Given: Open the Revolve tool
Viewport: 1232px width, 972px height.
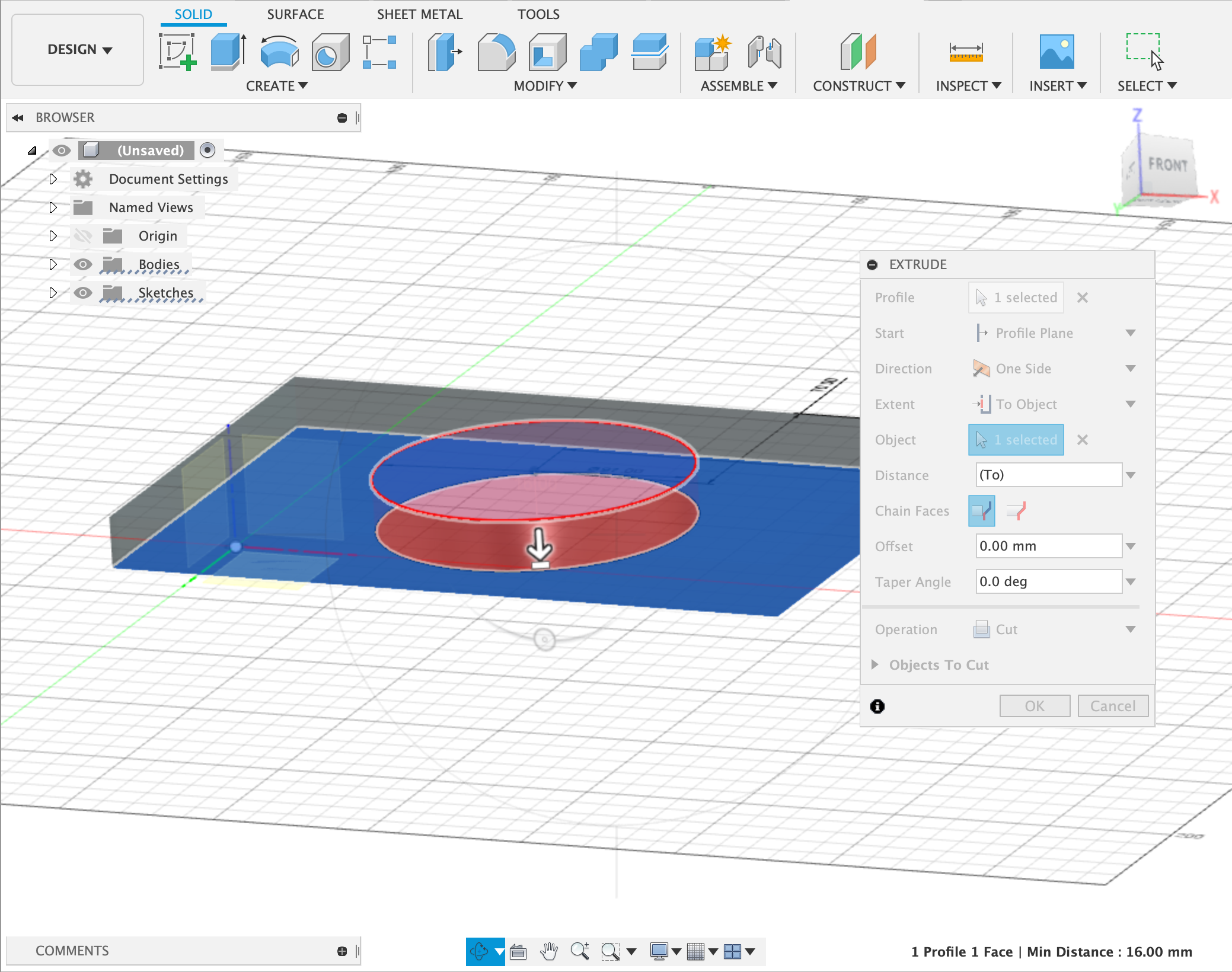Looking at the screenshot, I should [x=279, y=52].
